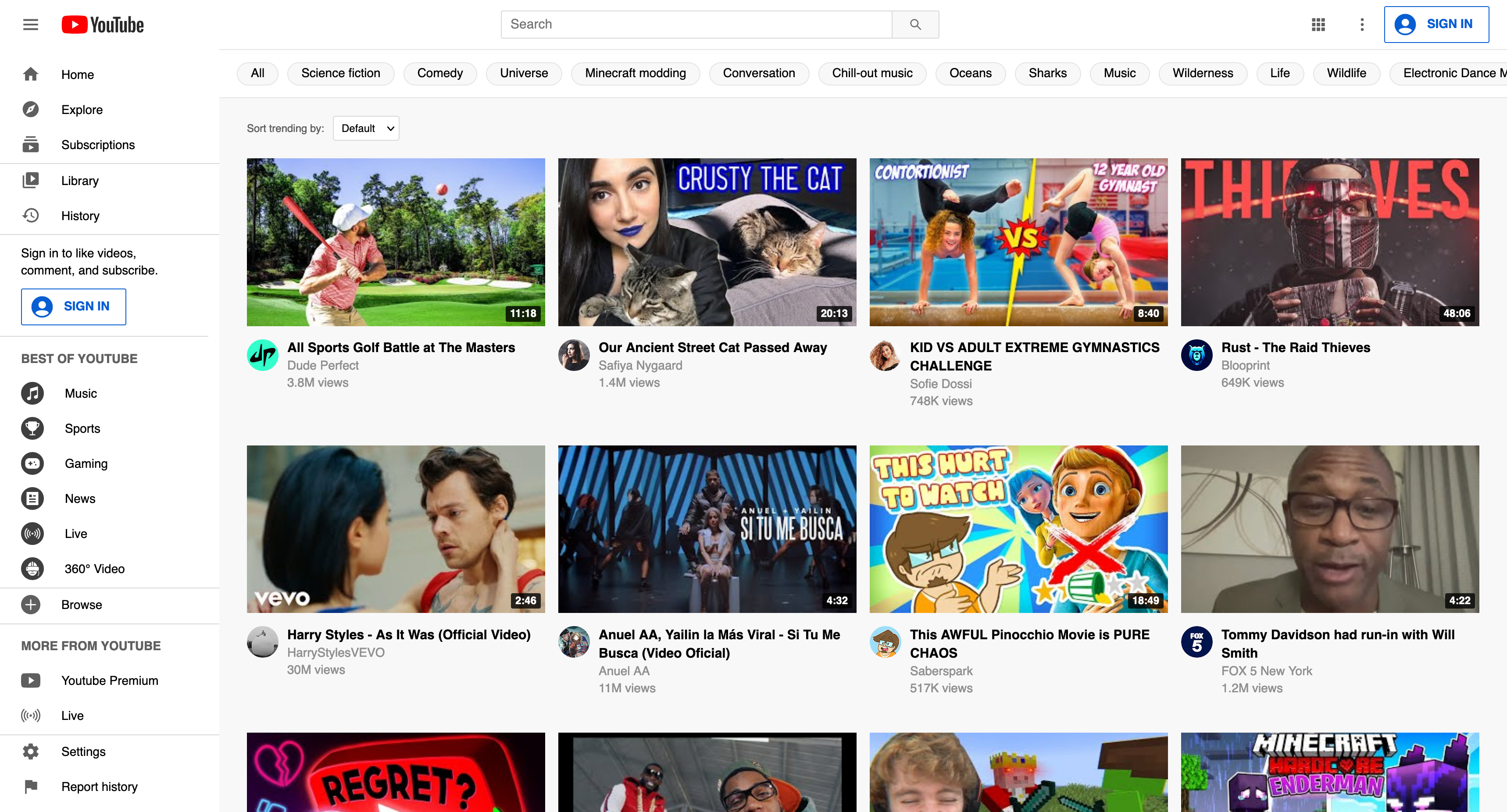The height and width of the screenshot is (812, 1507).
Task: Click the Browse plus icon
Action: click(x=30, y=604)
